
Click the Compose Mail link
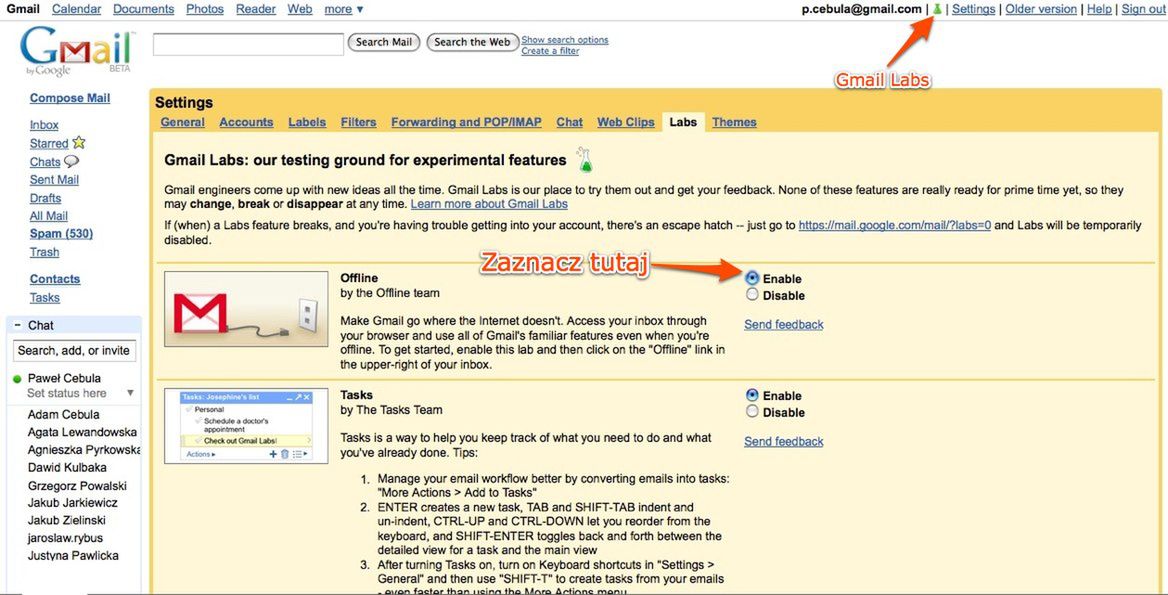point(70,98)
